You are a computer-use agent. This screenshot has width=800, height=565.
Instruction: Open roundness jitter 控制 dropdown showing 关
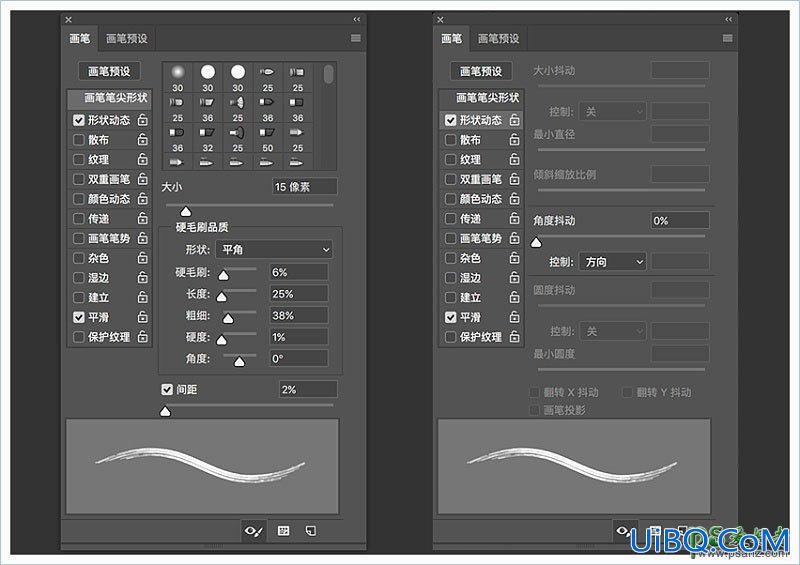(x=612, y=331)
